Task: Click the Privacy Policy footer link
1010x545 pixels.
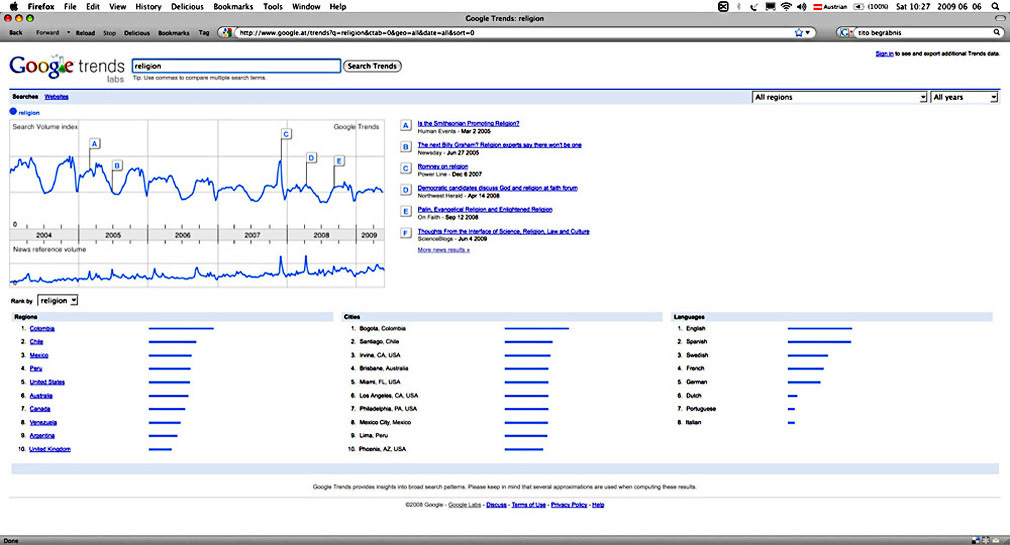Action: 569,505
